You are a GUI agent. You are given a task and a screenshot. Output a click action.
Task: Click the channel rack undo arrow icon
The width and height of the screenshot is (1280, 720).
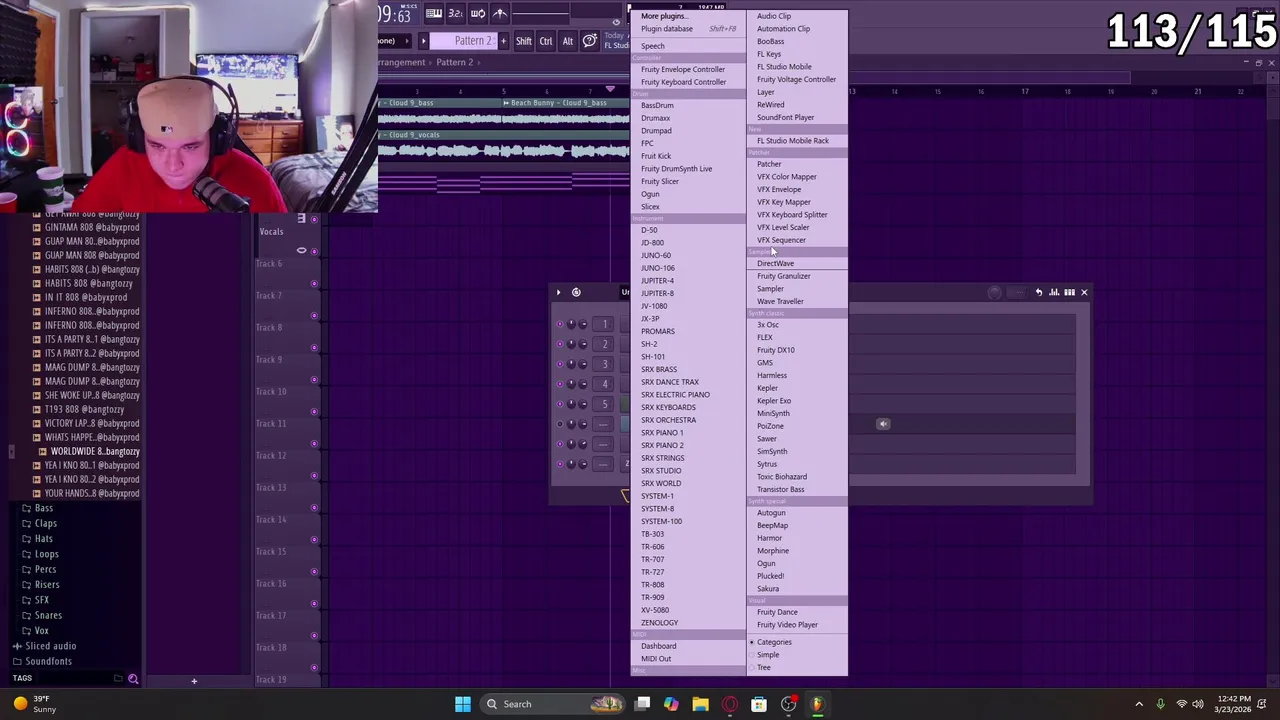pos(1039,292)
